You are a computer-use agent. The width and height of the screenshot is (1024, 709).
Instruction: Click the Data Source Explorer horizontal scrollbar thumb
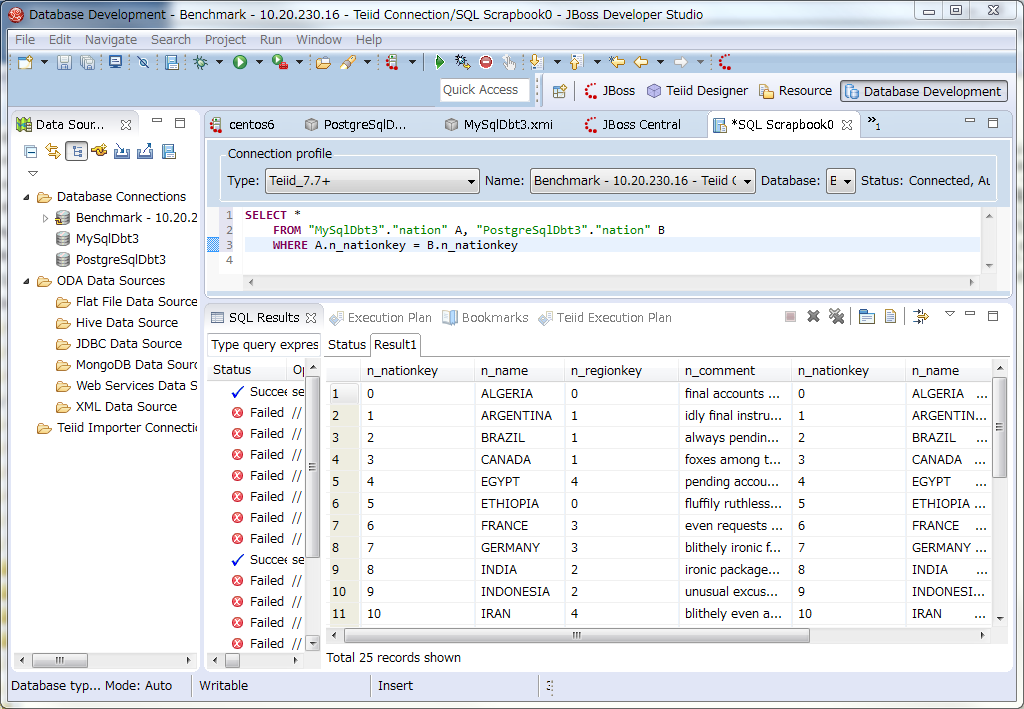60,661
